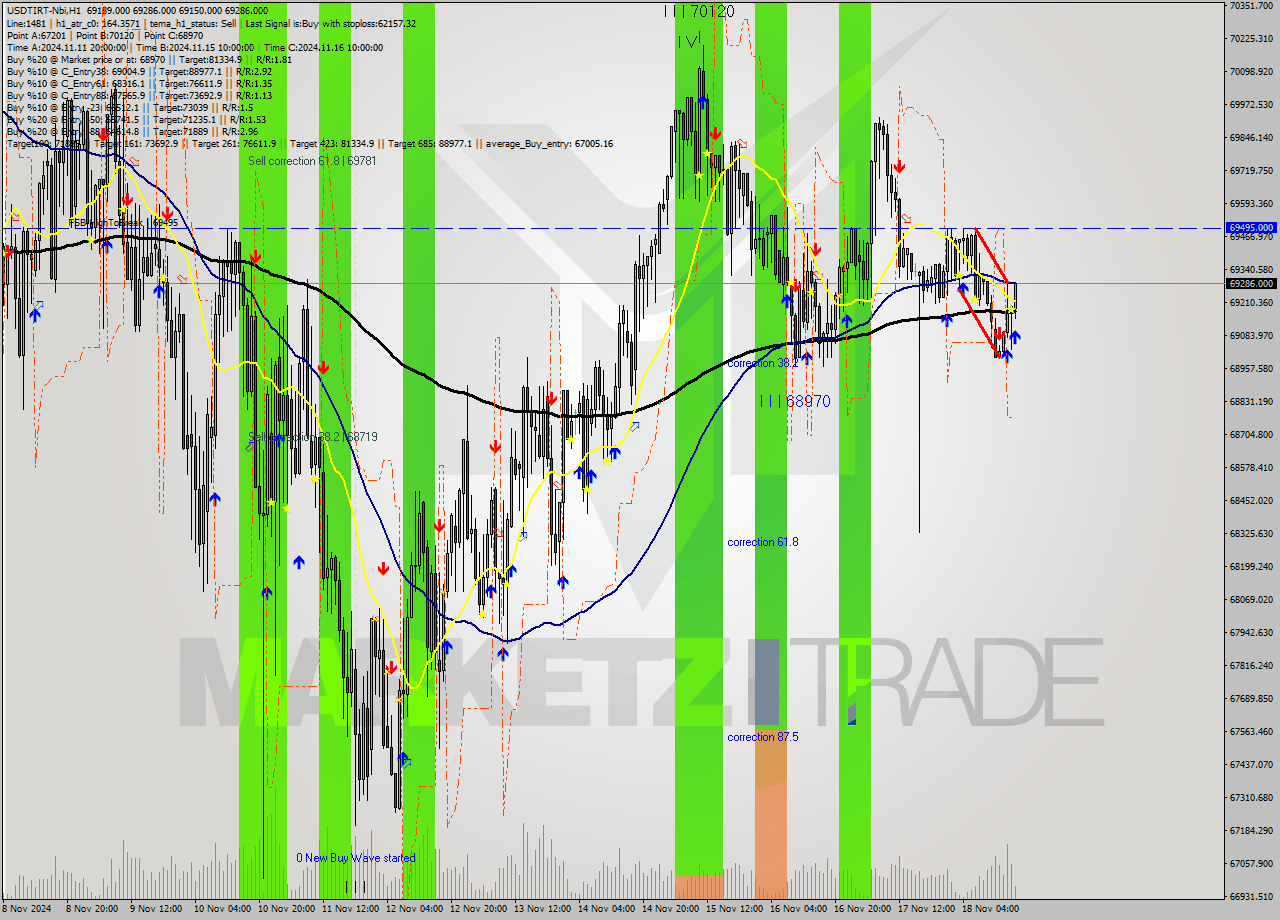
Task: Click '0 New Buy Wave started' label
Action: coord(355,858)
